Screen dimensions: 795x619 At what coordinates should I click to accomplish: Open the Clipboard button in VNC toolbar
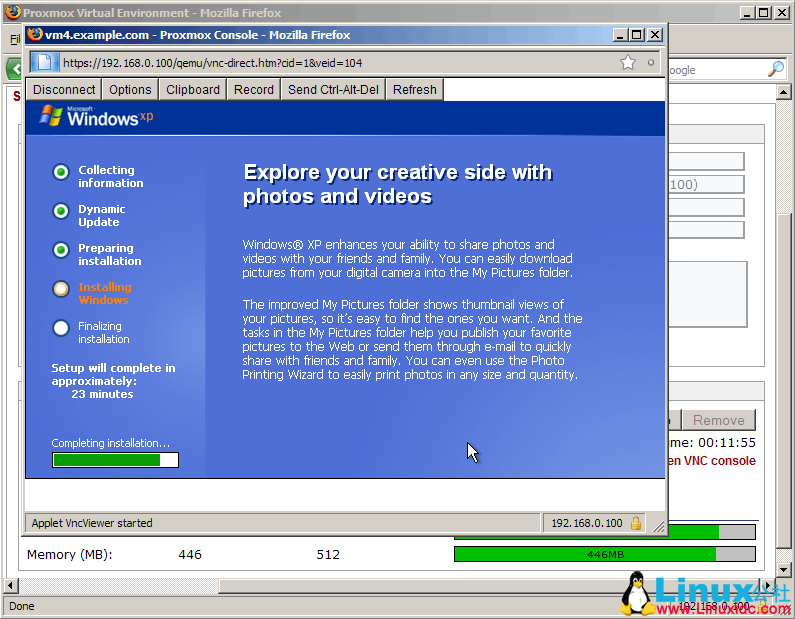tap(193, 89)
